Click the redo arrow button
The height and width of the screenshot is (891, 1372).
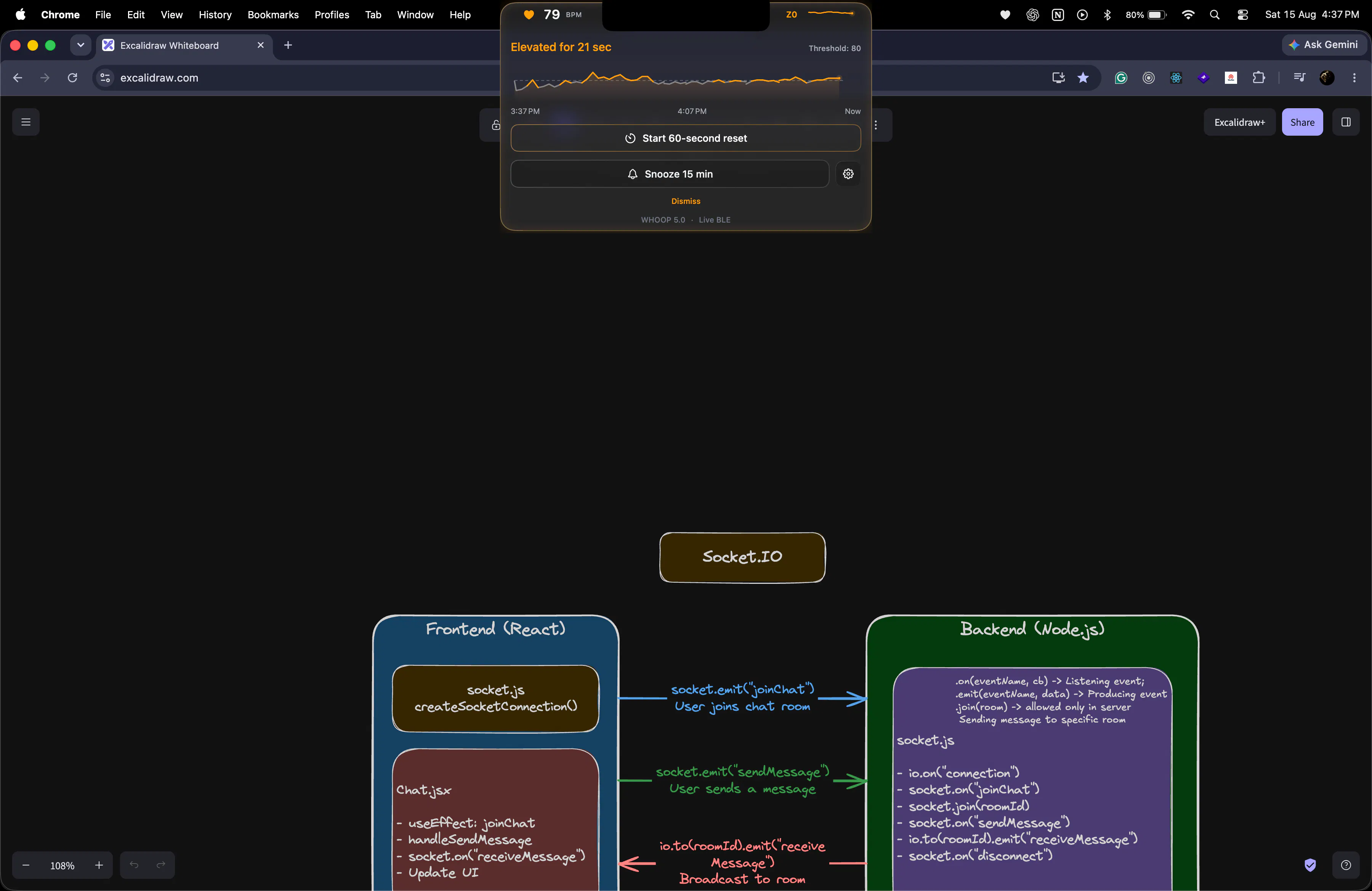click(161, 865)
